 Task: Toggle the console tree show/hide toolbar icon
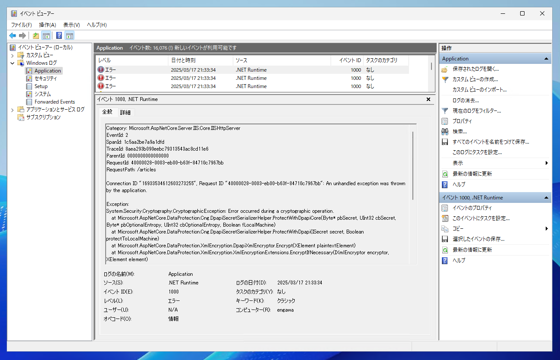[x=46, y=36]
